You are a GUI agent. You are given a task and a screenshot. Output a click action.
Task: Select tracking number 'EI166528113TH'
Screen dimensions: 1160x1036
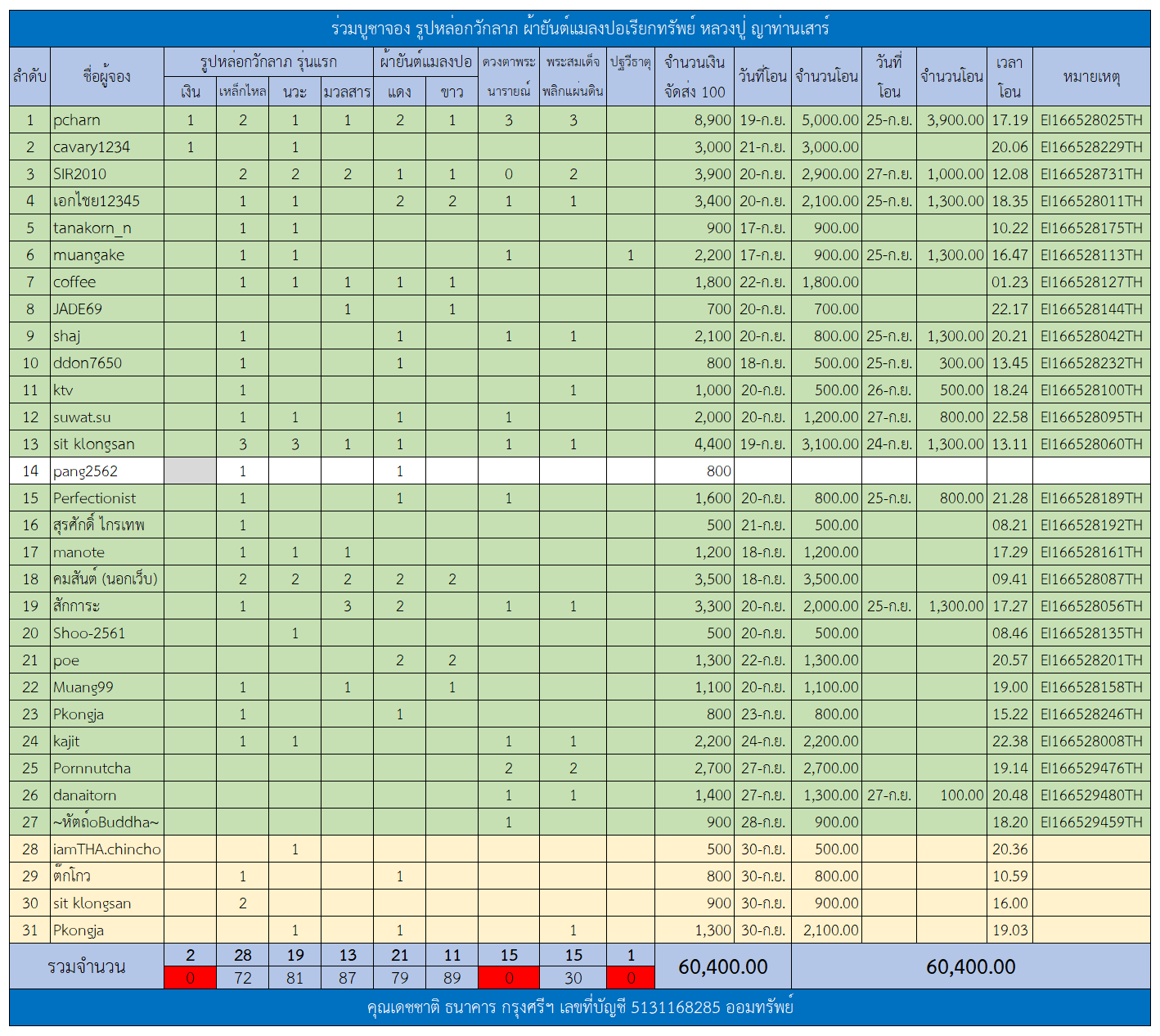tap(1091, 255)
